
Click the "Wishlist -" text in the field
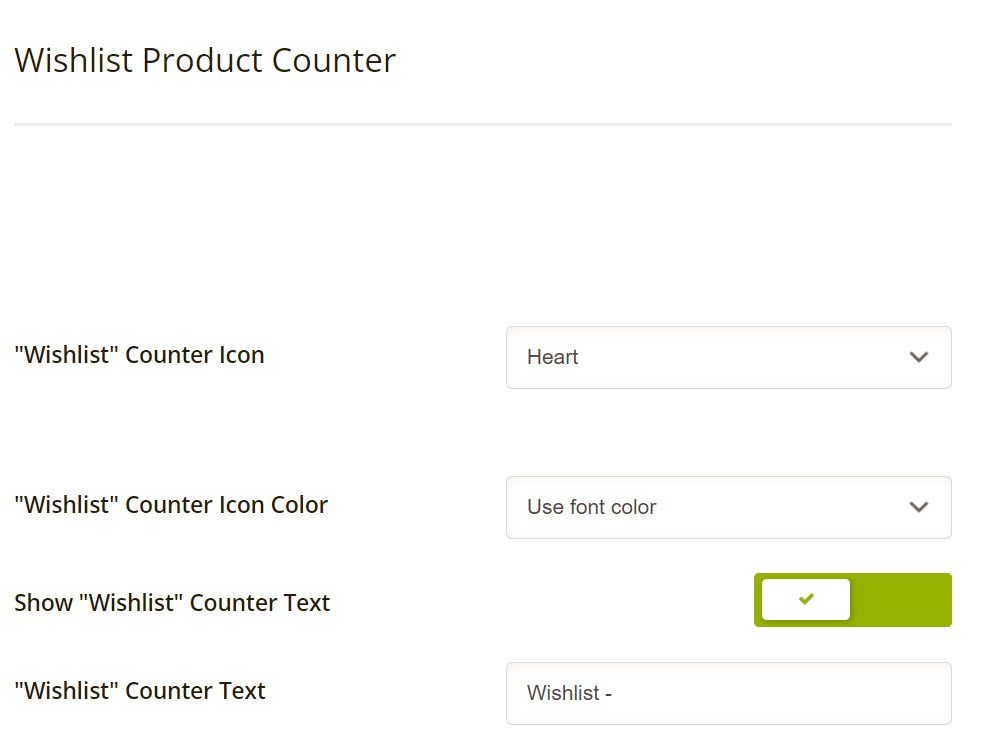[570, 693]
